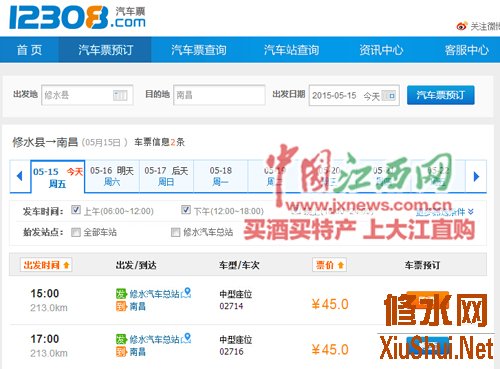Select the 05-15 今天 date tab
500x369 pixels.
[58, 177]
